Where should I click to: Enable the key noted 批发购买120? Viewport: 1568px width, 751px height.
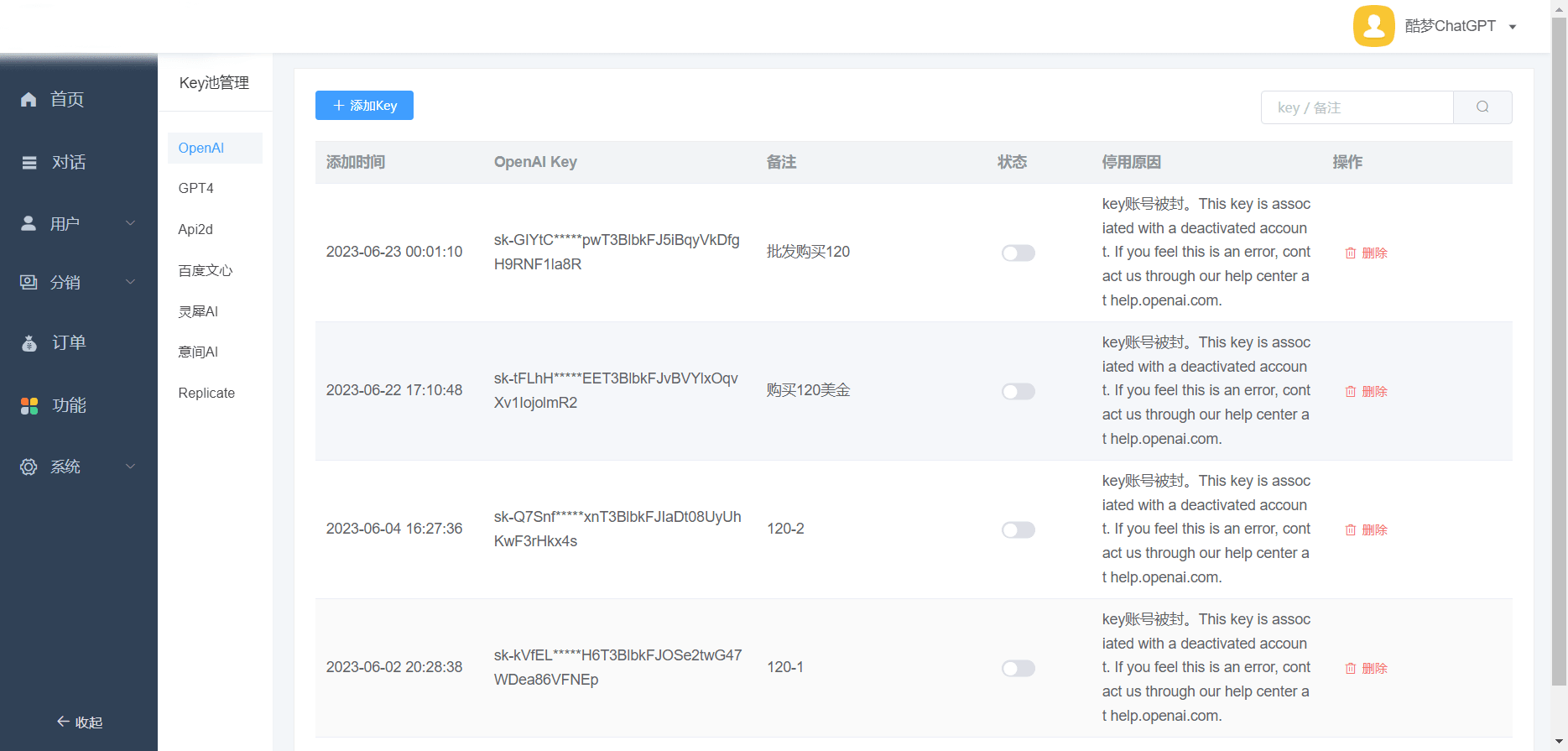(1018, 253)
